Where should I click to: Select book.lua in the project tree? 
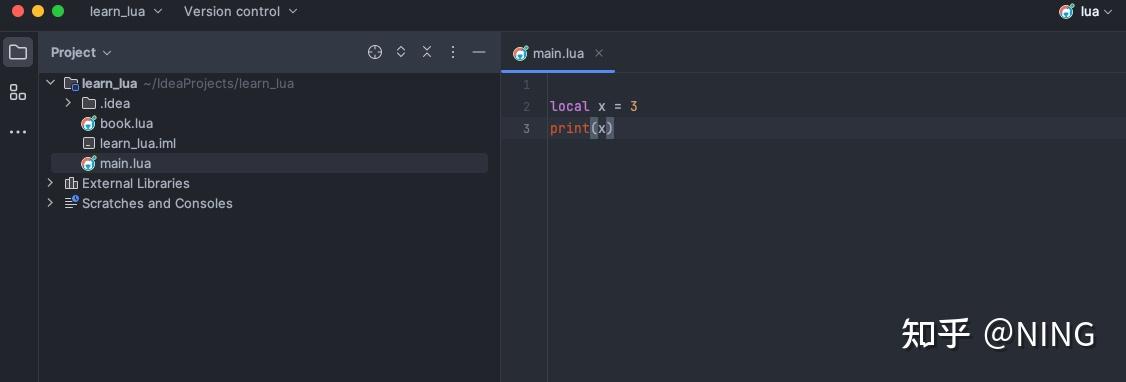click(x=126, y=124)
